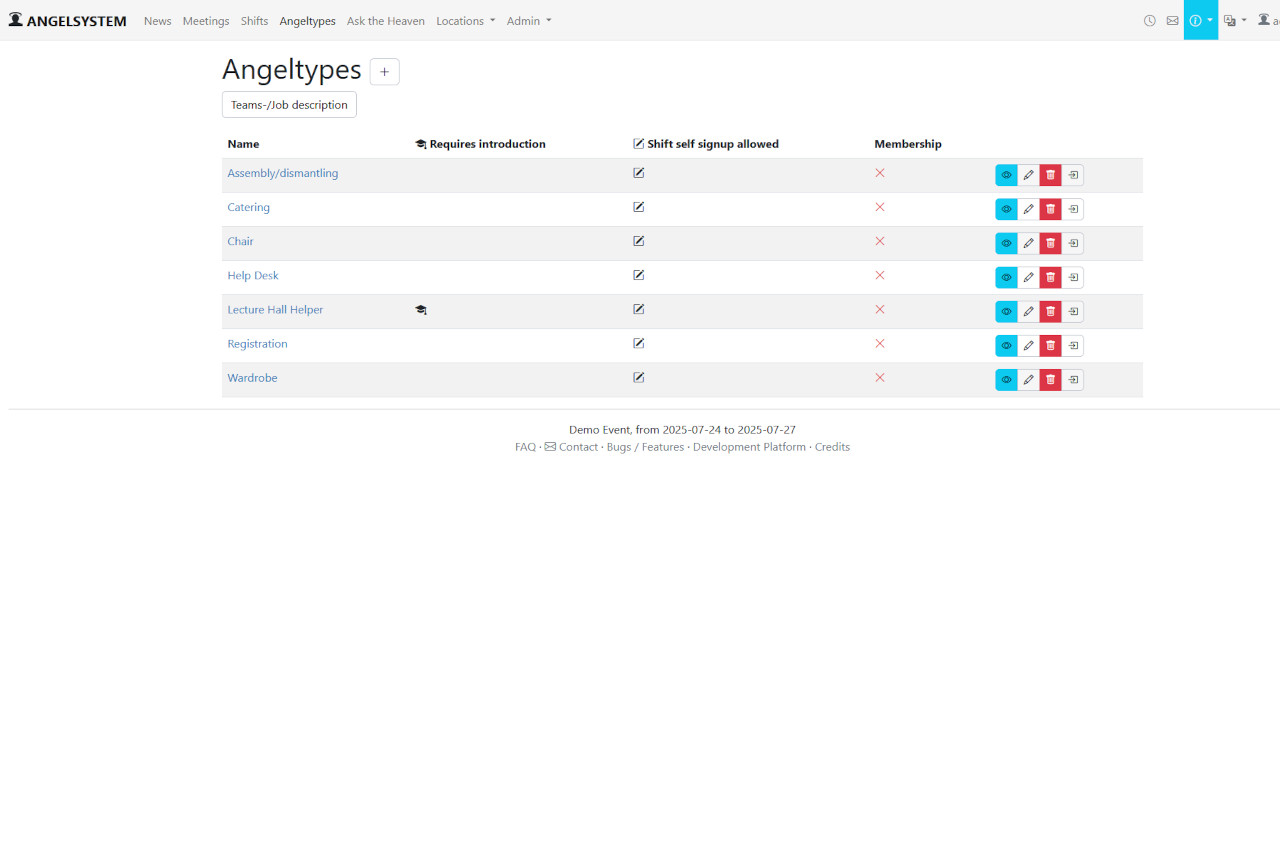Open the Lecture Hall Helper link
1280x853 pixels.
(x=275, y=309)
